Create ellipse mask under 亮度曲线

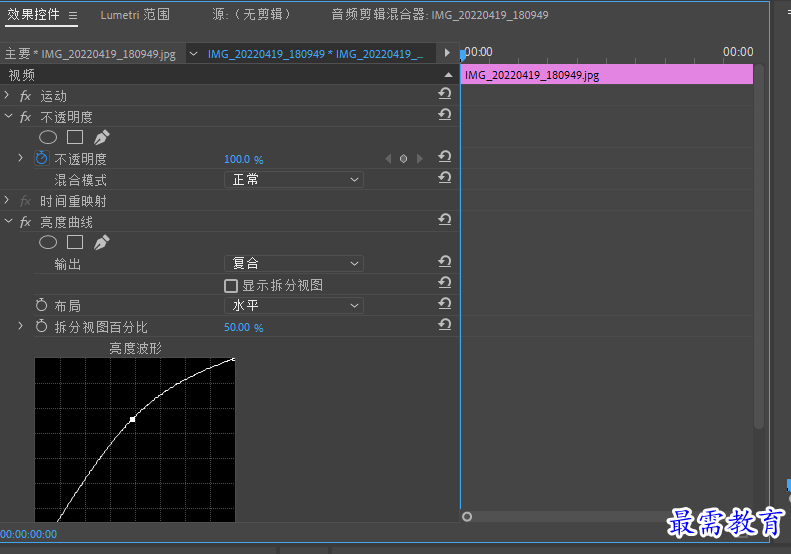pyautogui.click(x=48, y=242)
